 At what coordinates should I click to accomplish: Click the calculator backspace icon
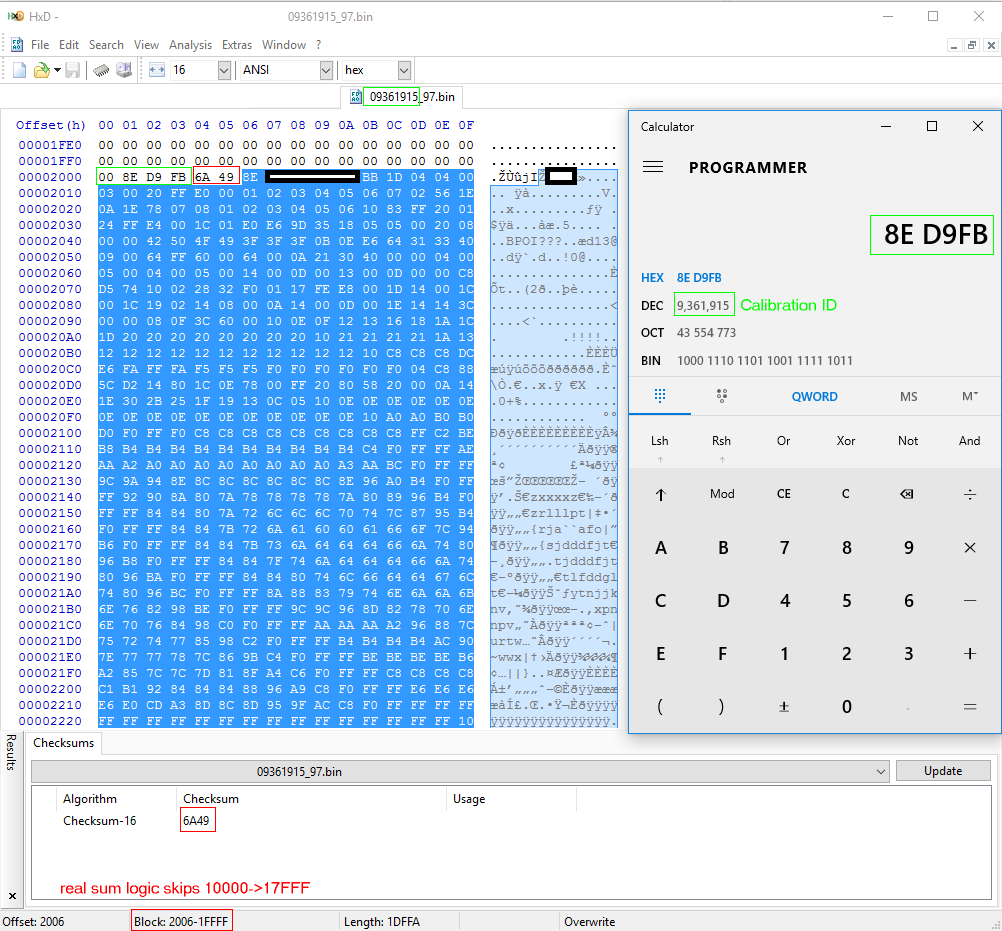907,494
